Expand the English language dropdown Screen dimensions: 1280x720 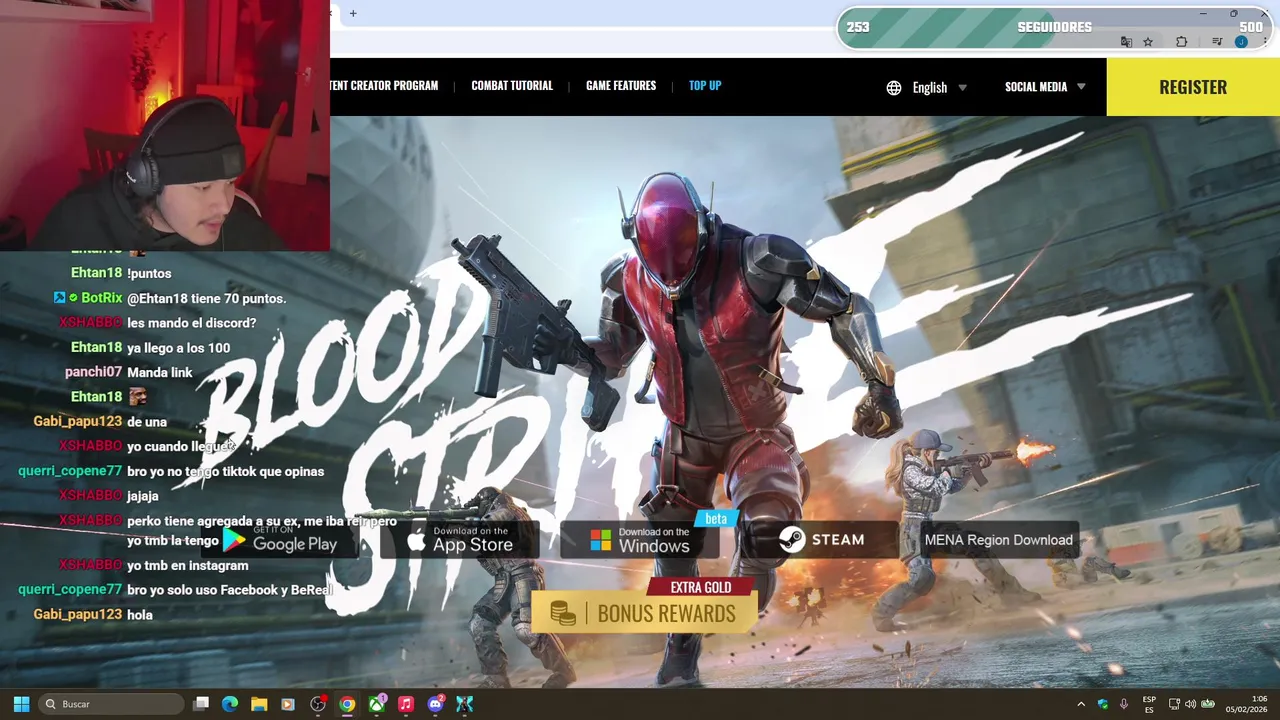pyautogui.click(x=940, y=87)
